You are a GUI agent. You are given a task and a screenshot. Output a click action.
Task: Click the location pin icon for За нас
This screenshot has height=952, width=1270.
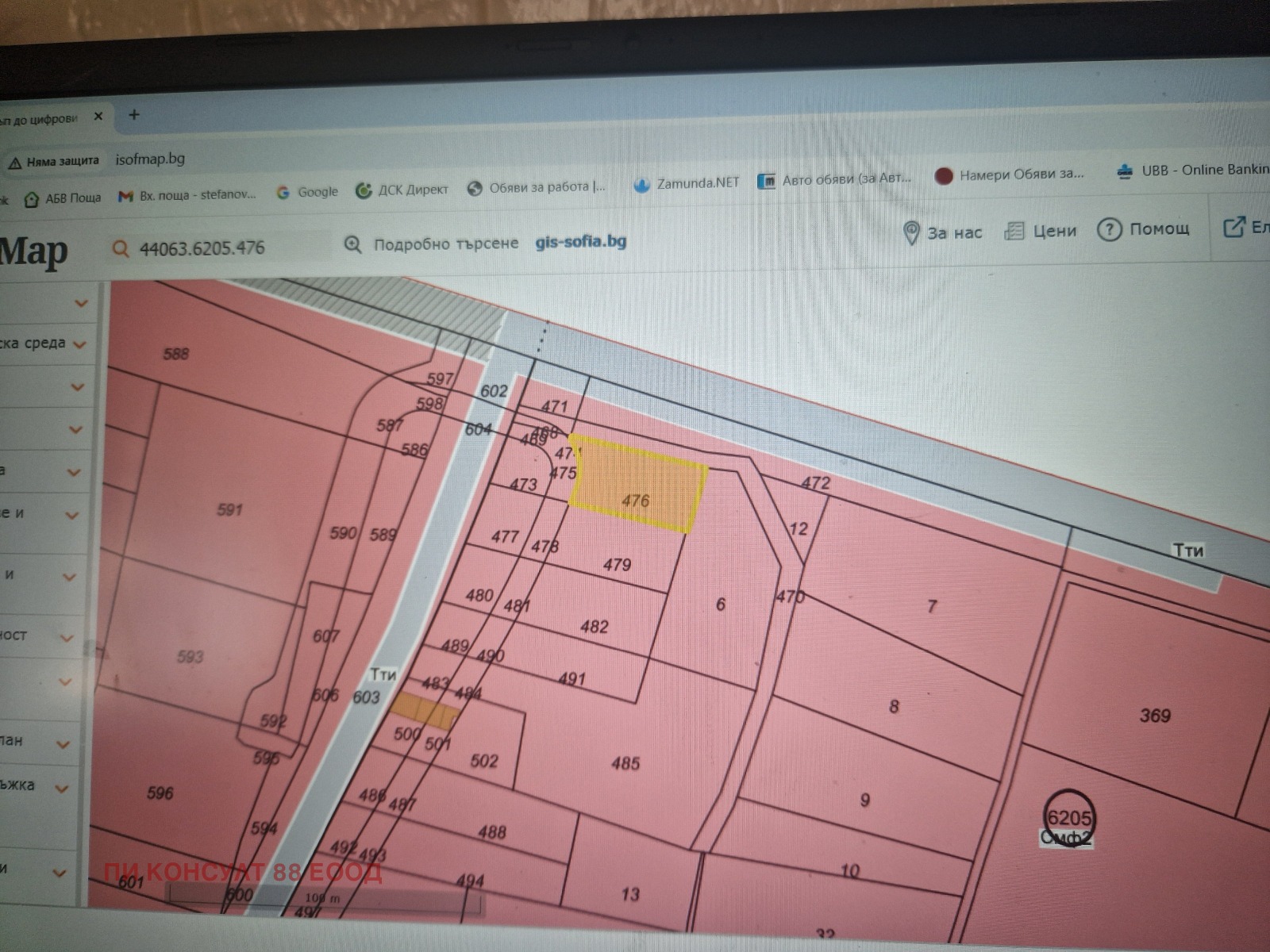911,233
